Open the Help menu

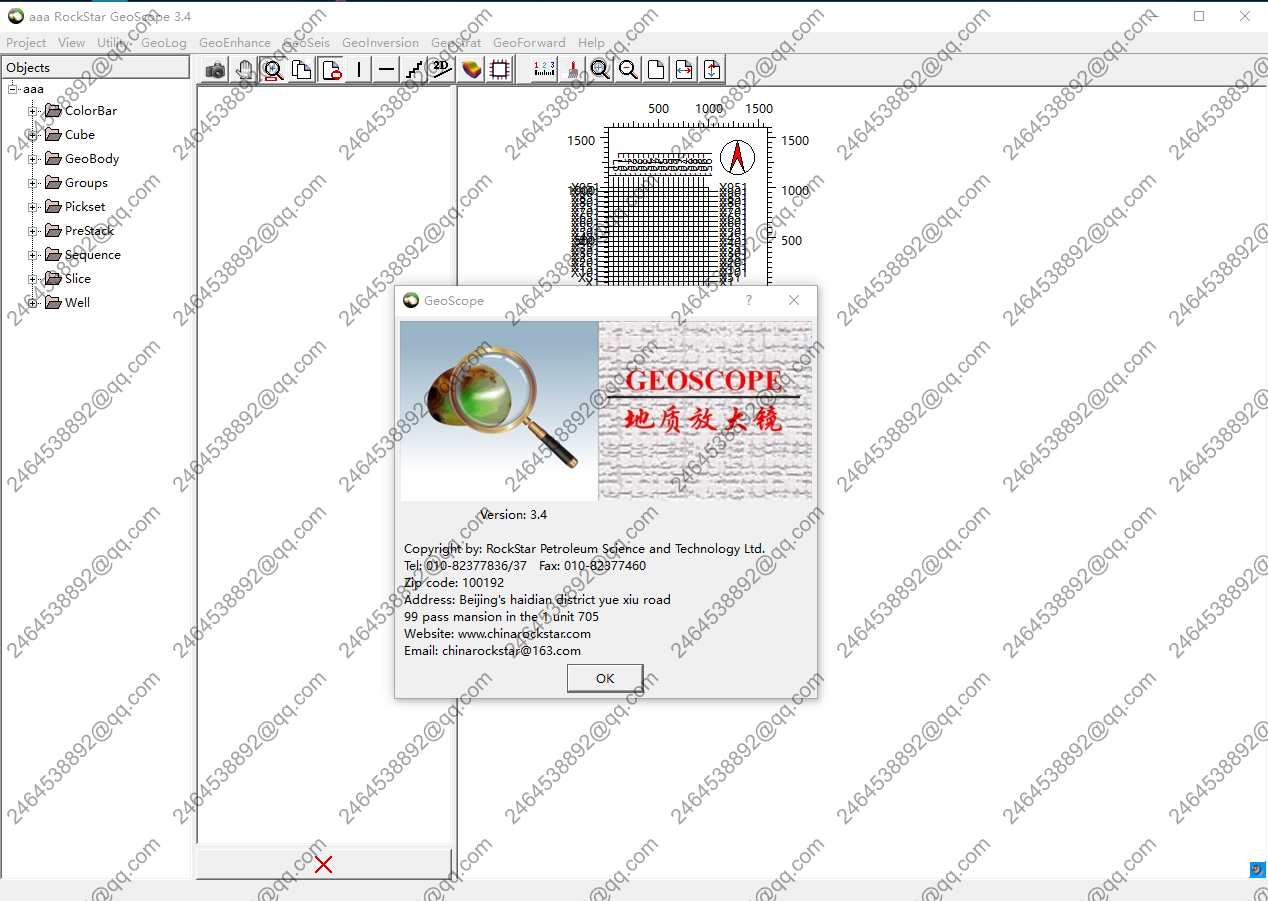591,42
